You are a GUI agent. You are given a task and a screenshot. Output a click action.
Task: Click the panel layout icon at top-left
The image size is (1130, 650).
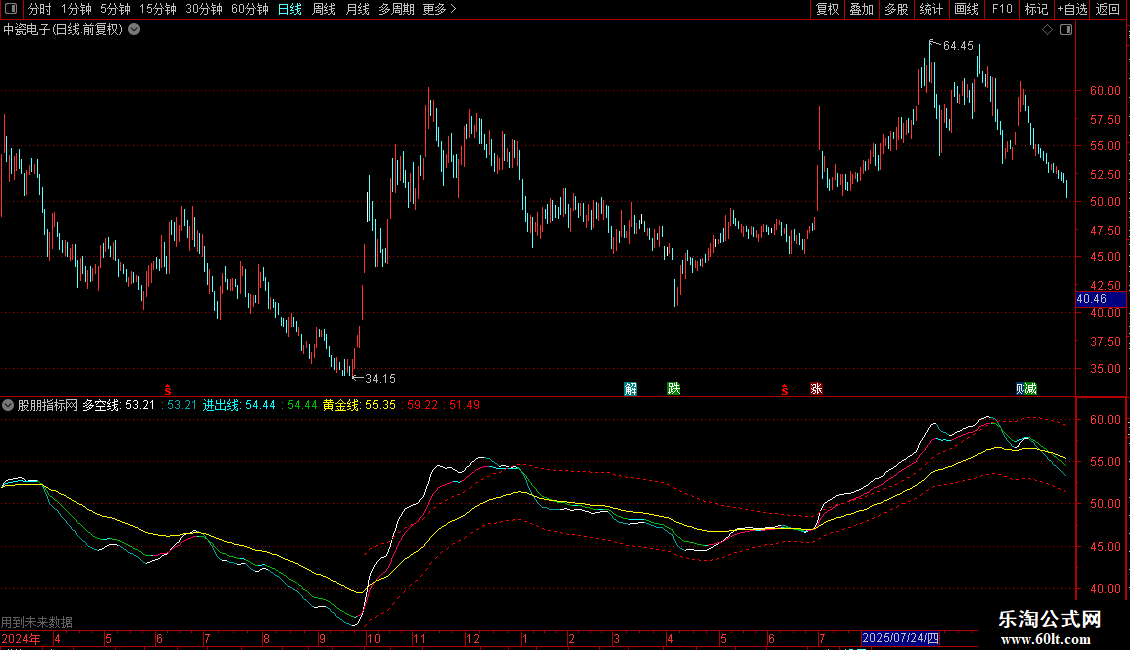click(x=11, y=9)
